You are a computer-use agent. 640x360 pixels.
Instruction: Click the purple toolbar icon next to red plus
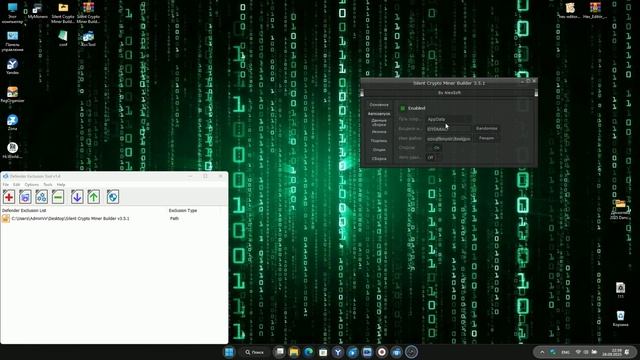25,197
